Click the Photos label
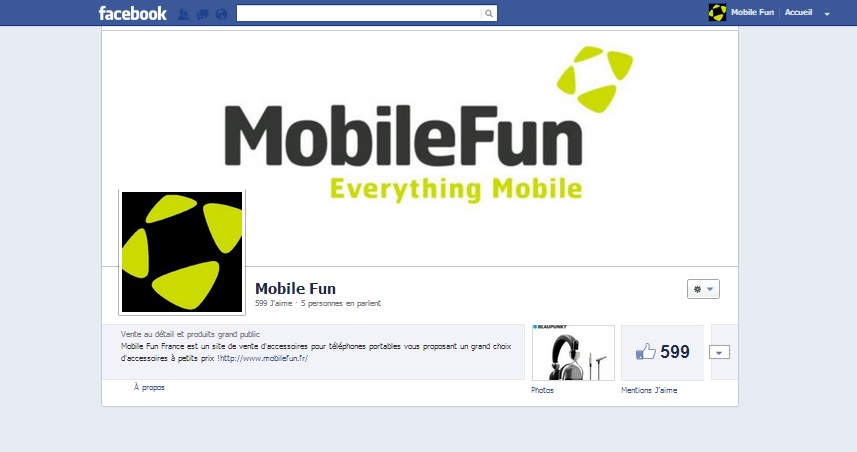 542,390
